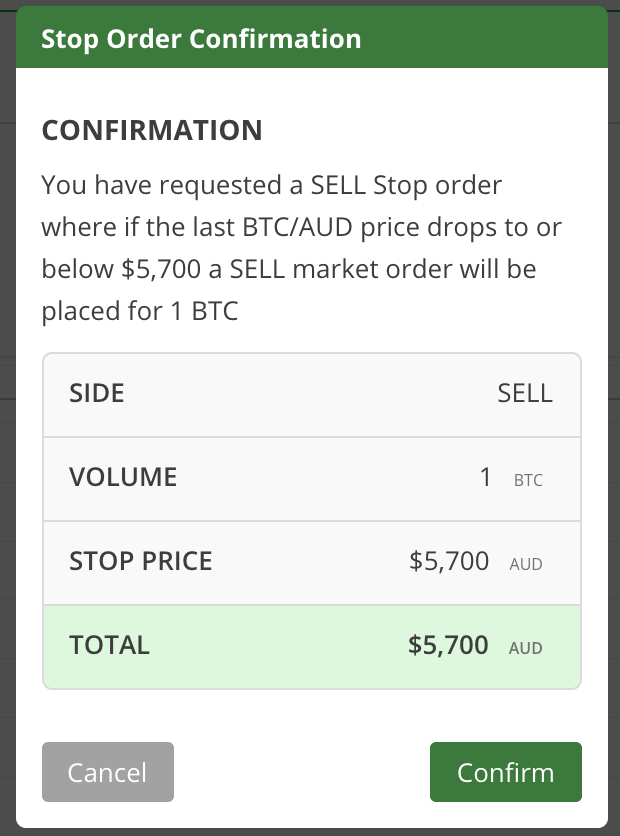Viewport: 620px width, 836px height.
Task: Click AUD unit in TOTAL row
Action: [526, 648]
